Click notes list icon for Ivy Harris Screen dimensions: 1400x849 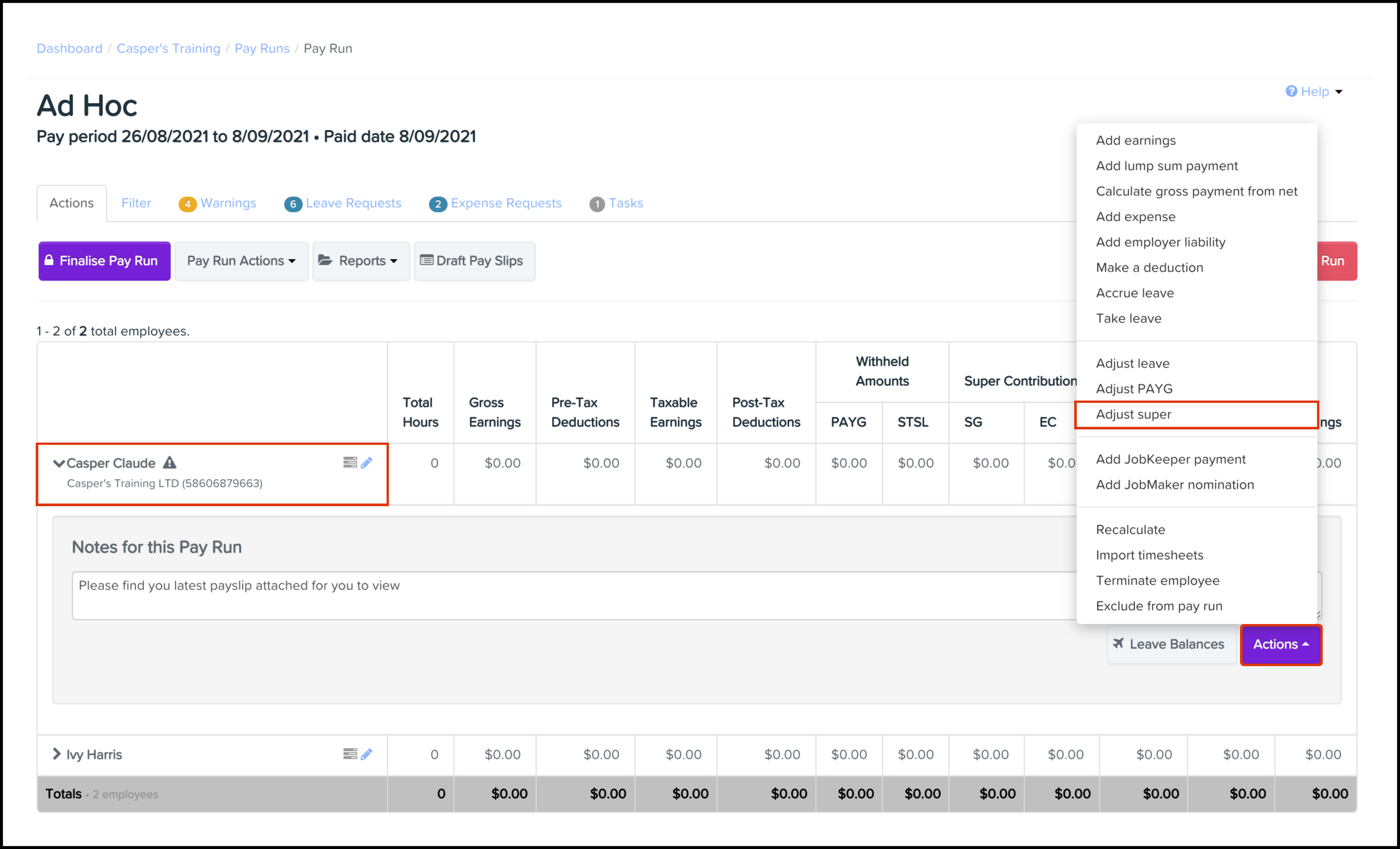[x=350, y=754]
